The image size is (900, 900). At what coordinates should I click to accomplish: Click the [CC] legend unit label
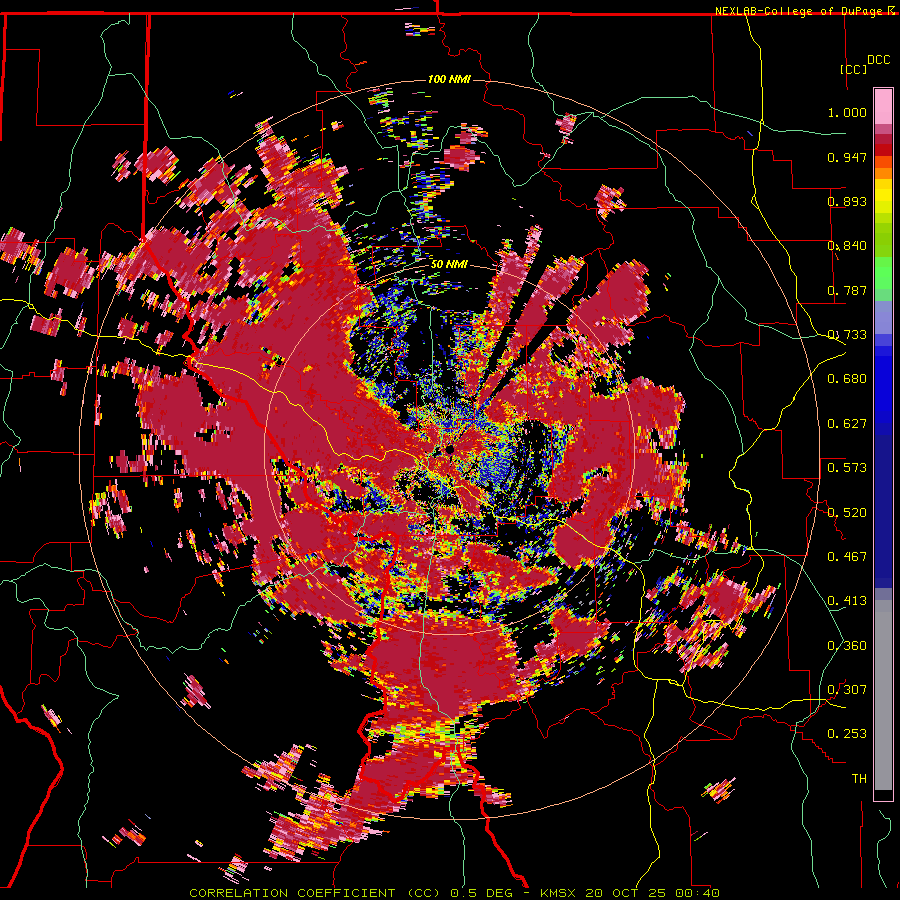(852, 69)
